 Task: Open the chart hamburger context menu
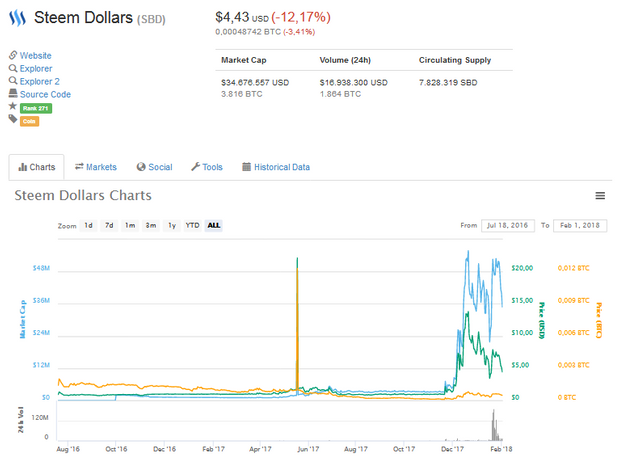tap(600, 196)
